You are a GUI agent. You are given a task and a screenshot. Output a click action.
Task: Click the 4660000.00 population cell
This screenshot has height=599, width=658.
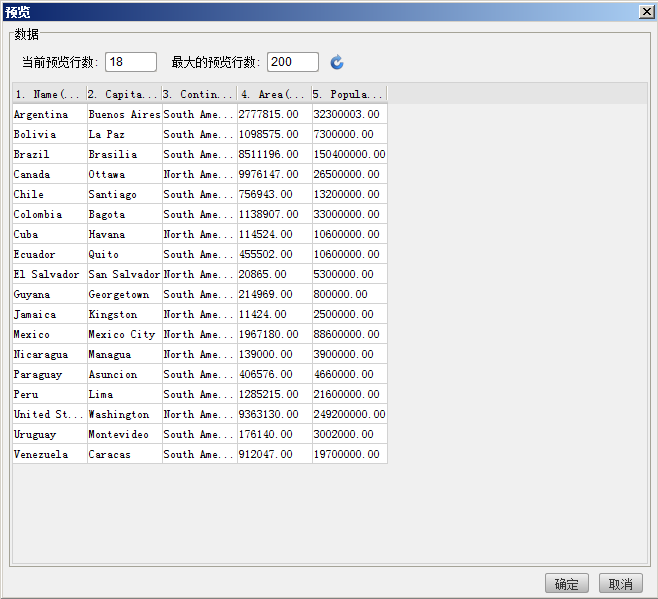click(x=350, y=374)
